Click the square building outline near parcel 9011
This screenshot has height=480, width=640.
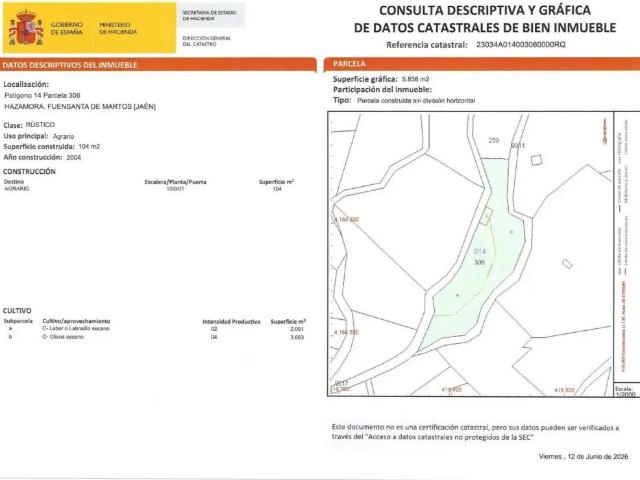coord(537,160)
